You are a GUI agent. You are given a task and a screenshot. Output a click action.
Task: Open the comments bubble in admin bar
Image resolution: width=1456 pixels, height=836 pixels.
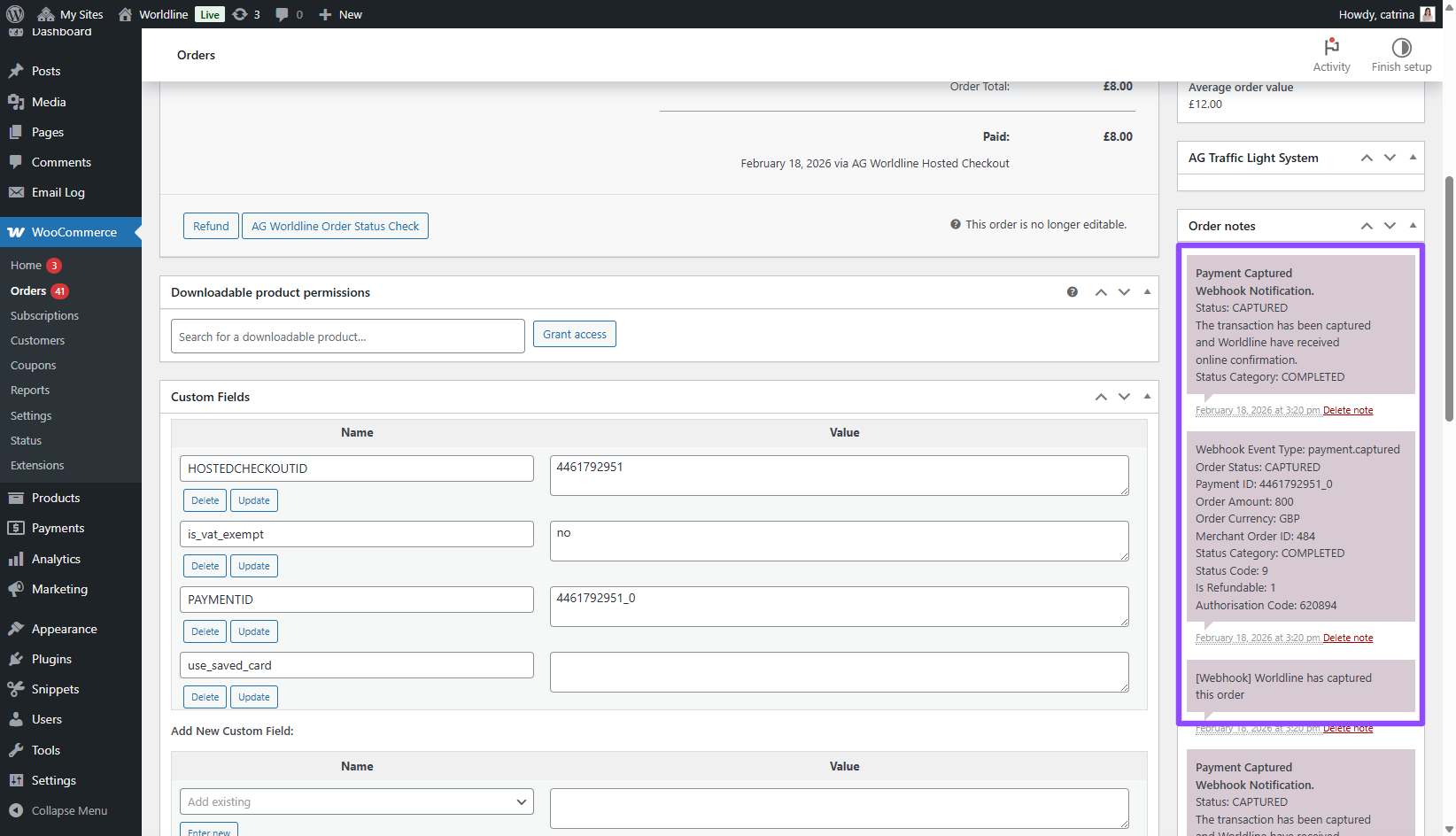tap(283, 14)
